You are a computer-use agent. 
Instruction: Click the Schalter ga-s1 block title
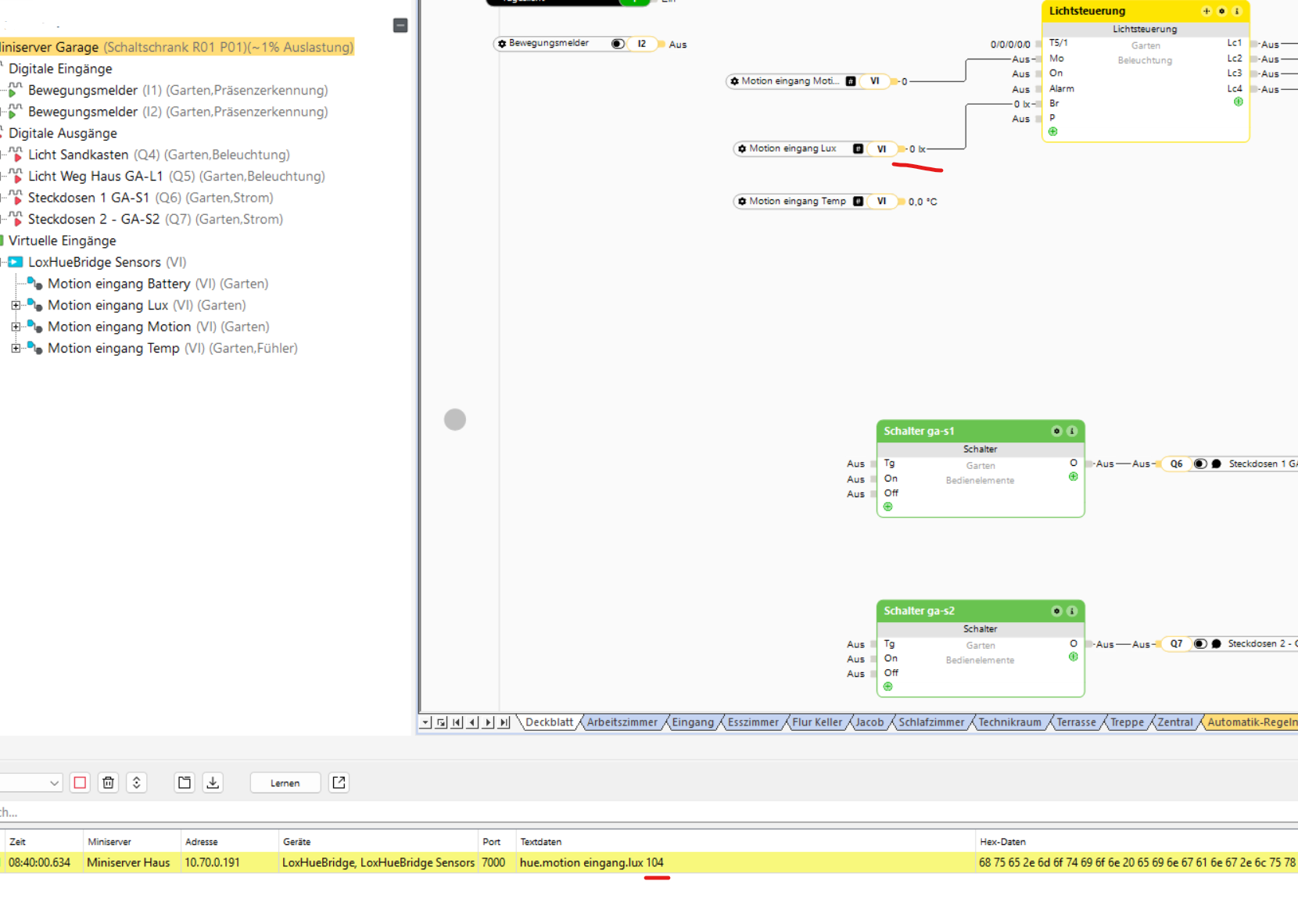(919, 432)
